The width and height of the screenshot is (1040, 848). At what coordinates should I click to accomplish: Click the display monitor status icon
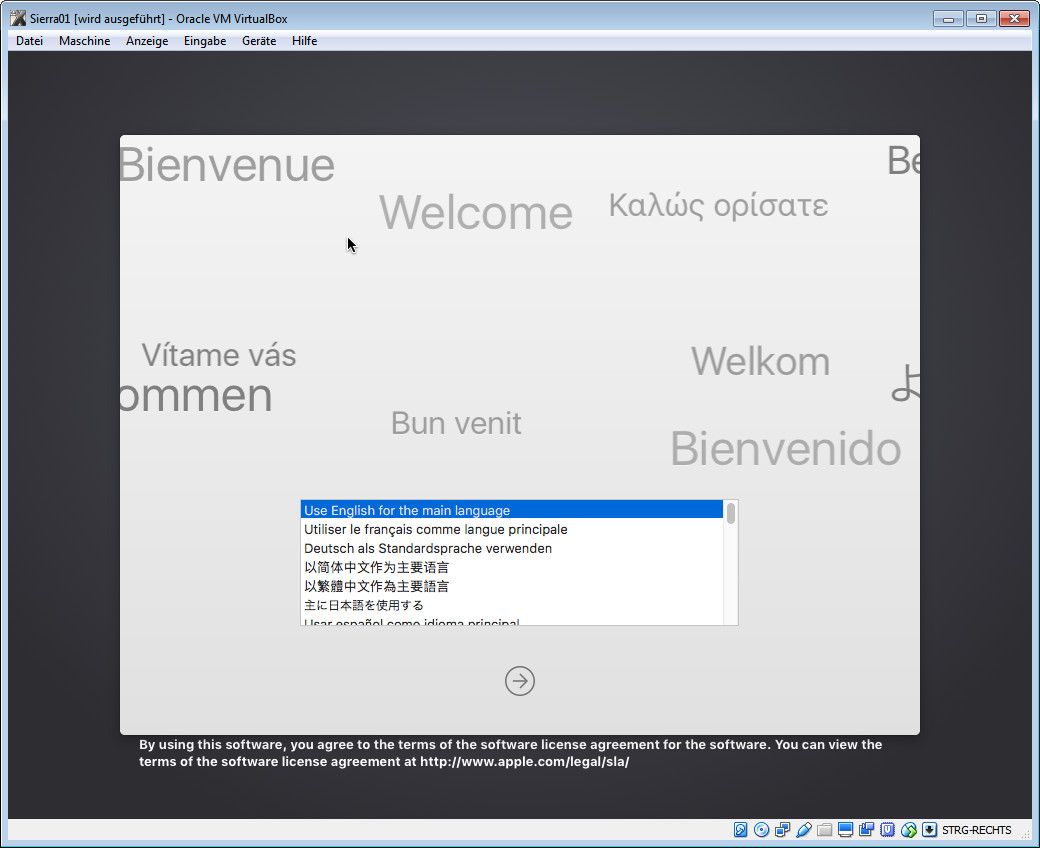click(846, 830)
